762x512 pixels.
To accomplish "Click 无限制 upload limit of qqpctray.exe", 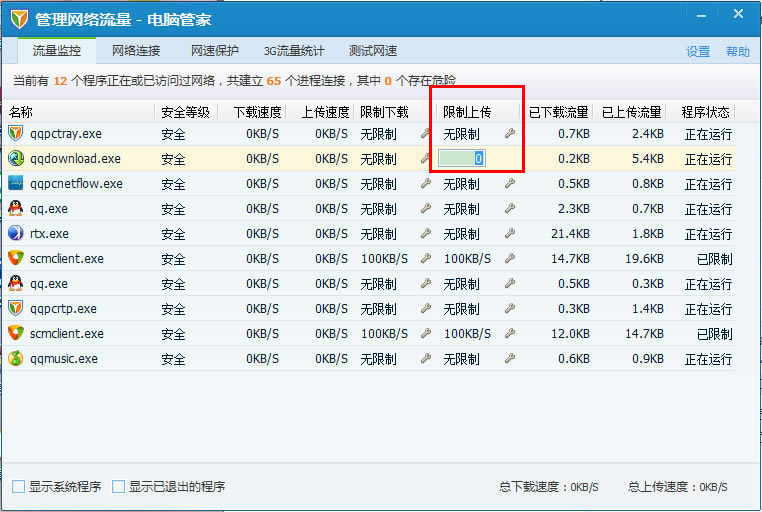I will pos(461,134).
